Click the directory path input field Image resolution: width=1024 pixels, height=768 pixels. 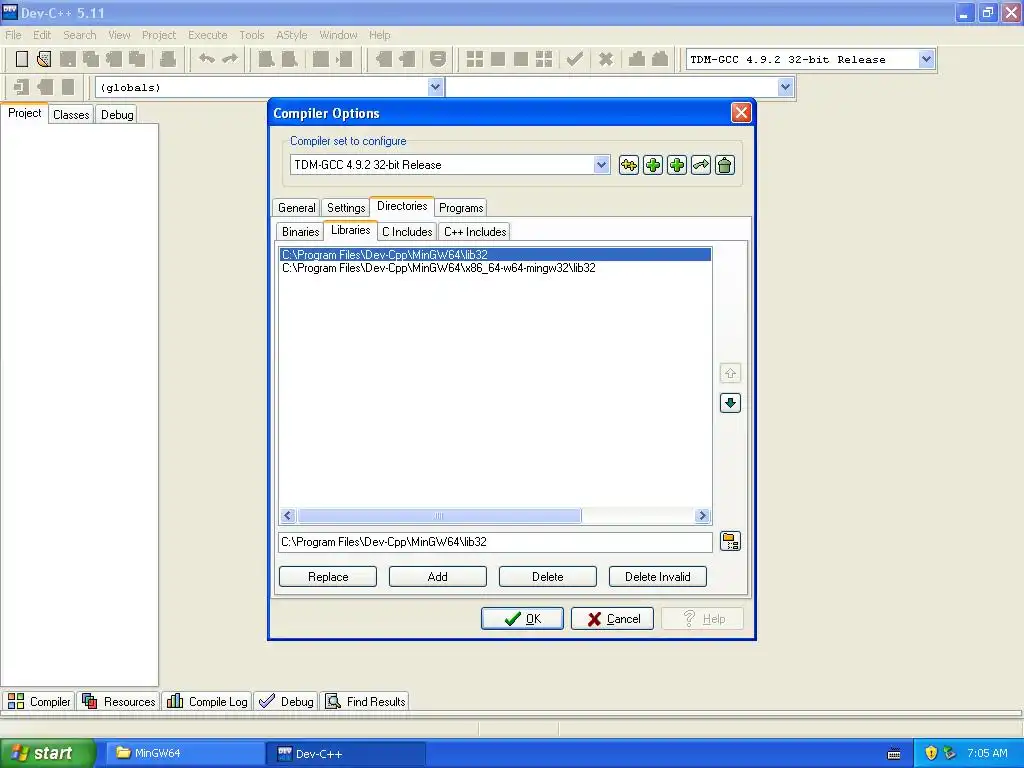(x=495, y=542)
